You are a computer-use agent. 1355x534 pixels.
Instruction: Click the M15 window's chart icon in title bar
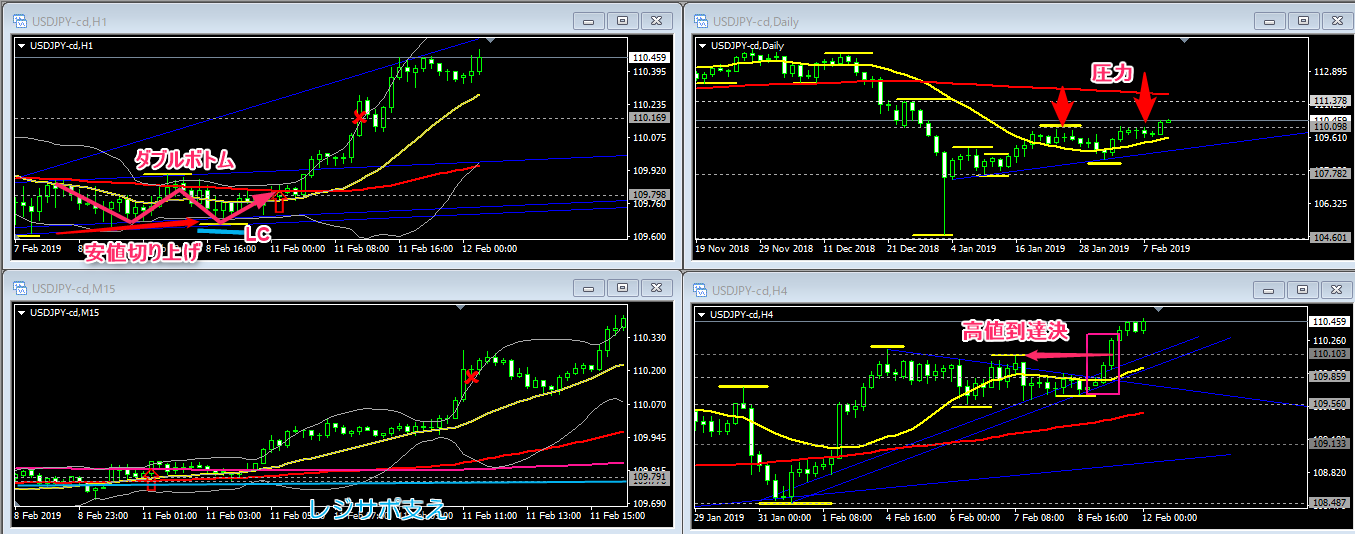click(x=19, y=290)
